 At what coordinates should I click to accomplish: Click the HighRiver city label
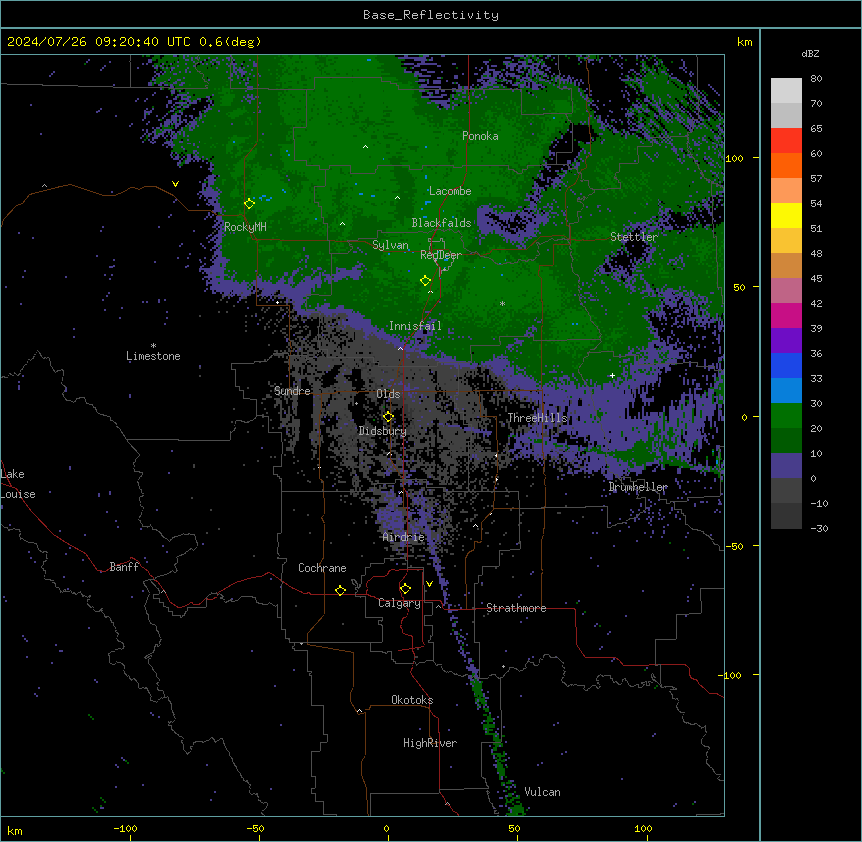(430, 743)
